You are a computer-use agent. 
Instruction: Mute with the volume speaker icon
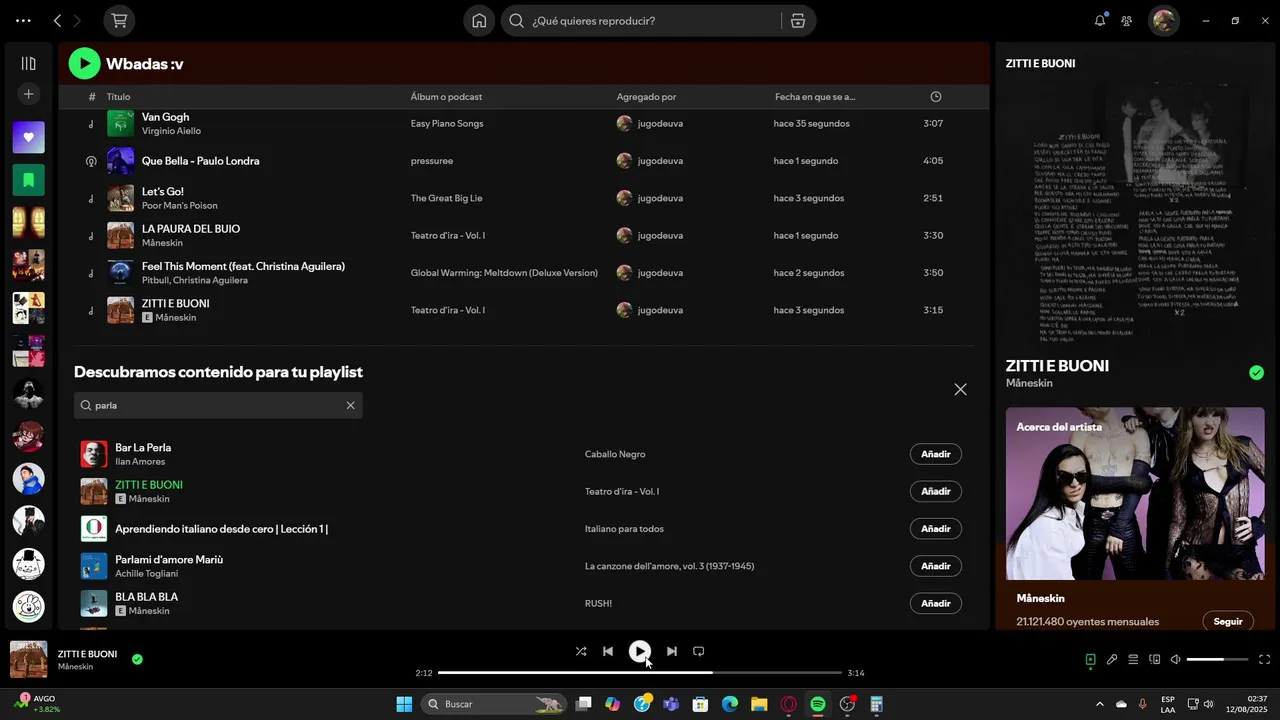(x=1176, y=659)
